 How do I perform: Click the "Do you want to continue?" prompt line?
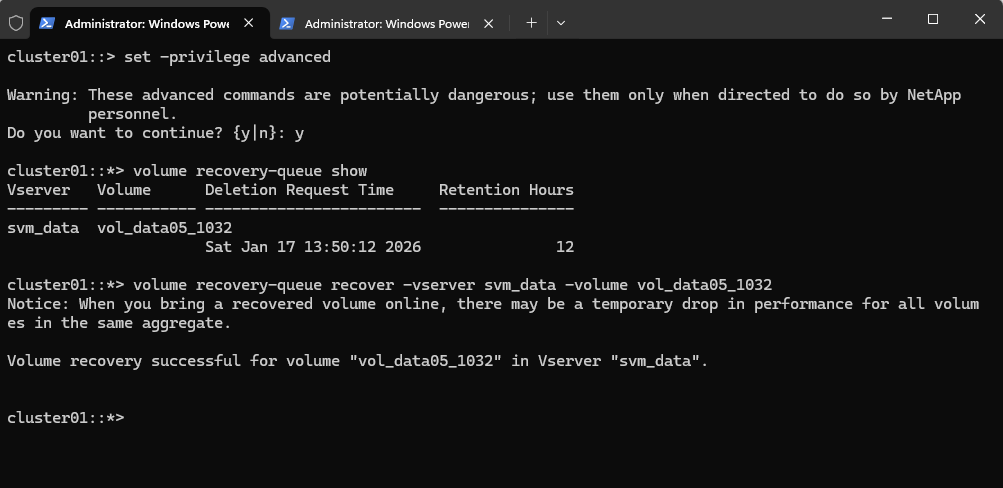click(155, 133)
